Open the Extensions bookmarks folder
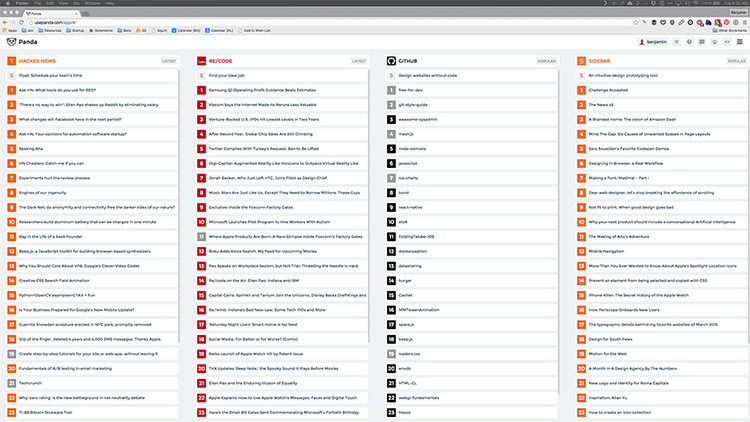The height and width of the screenshot is (422, 750). tap(101, 30)
